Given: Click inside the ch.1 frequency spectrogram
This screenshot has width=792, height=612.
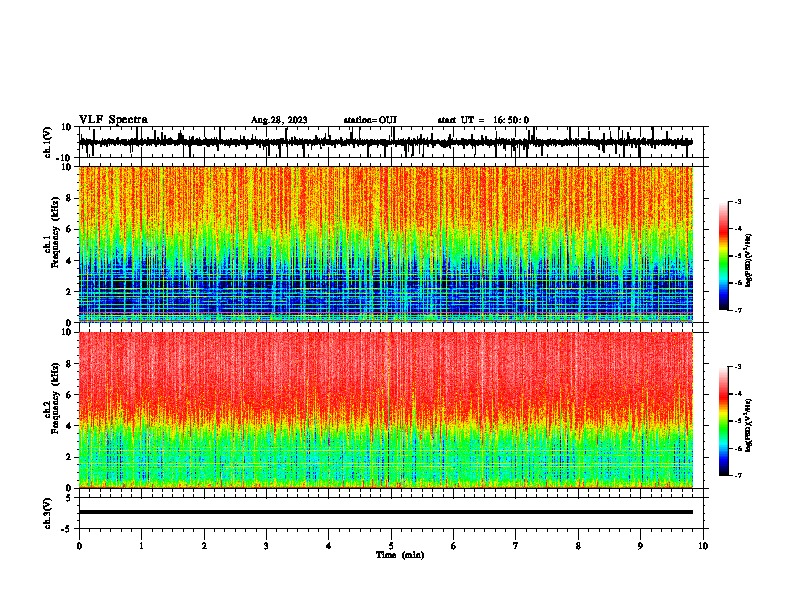Looking at the screenshot, I should click(x=386, y=244).
